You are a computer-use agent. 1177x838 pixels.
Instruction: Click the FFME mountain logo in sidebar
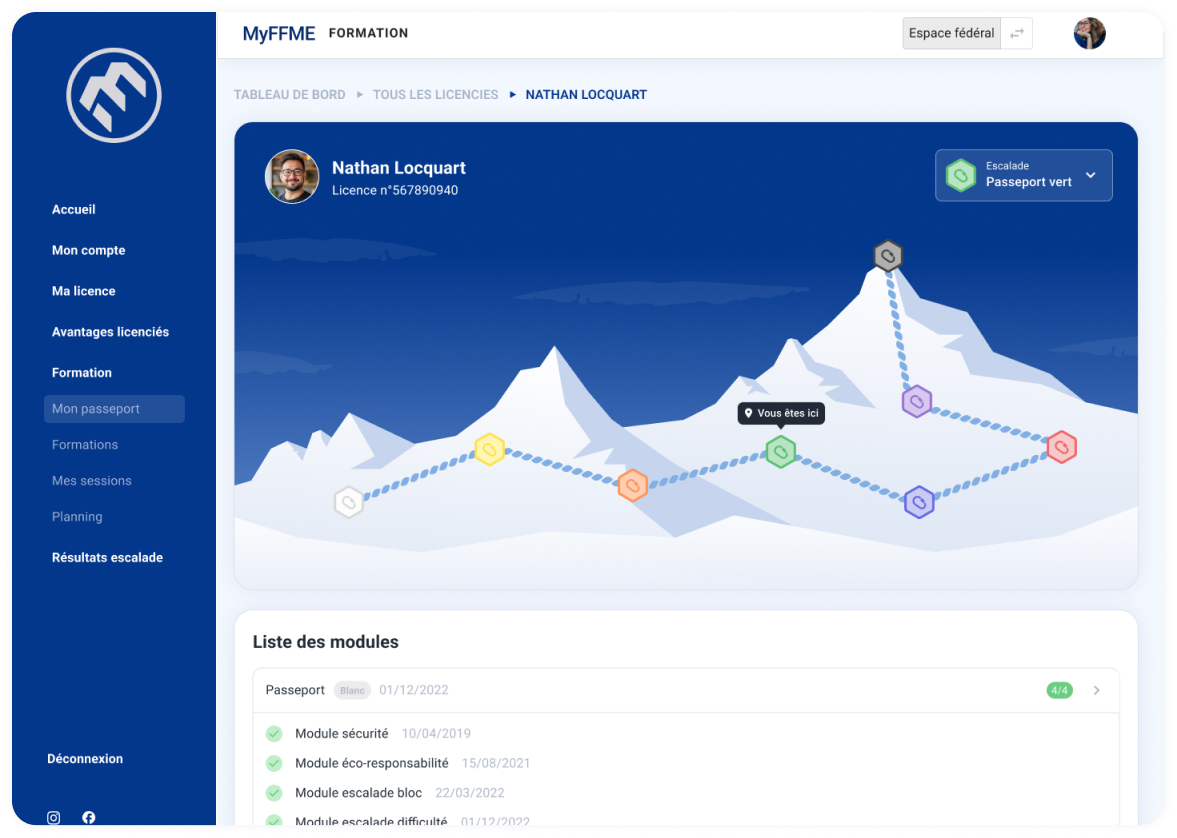pyautogui.click(x=114, y=95)
